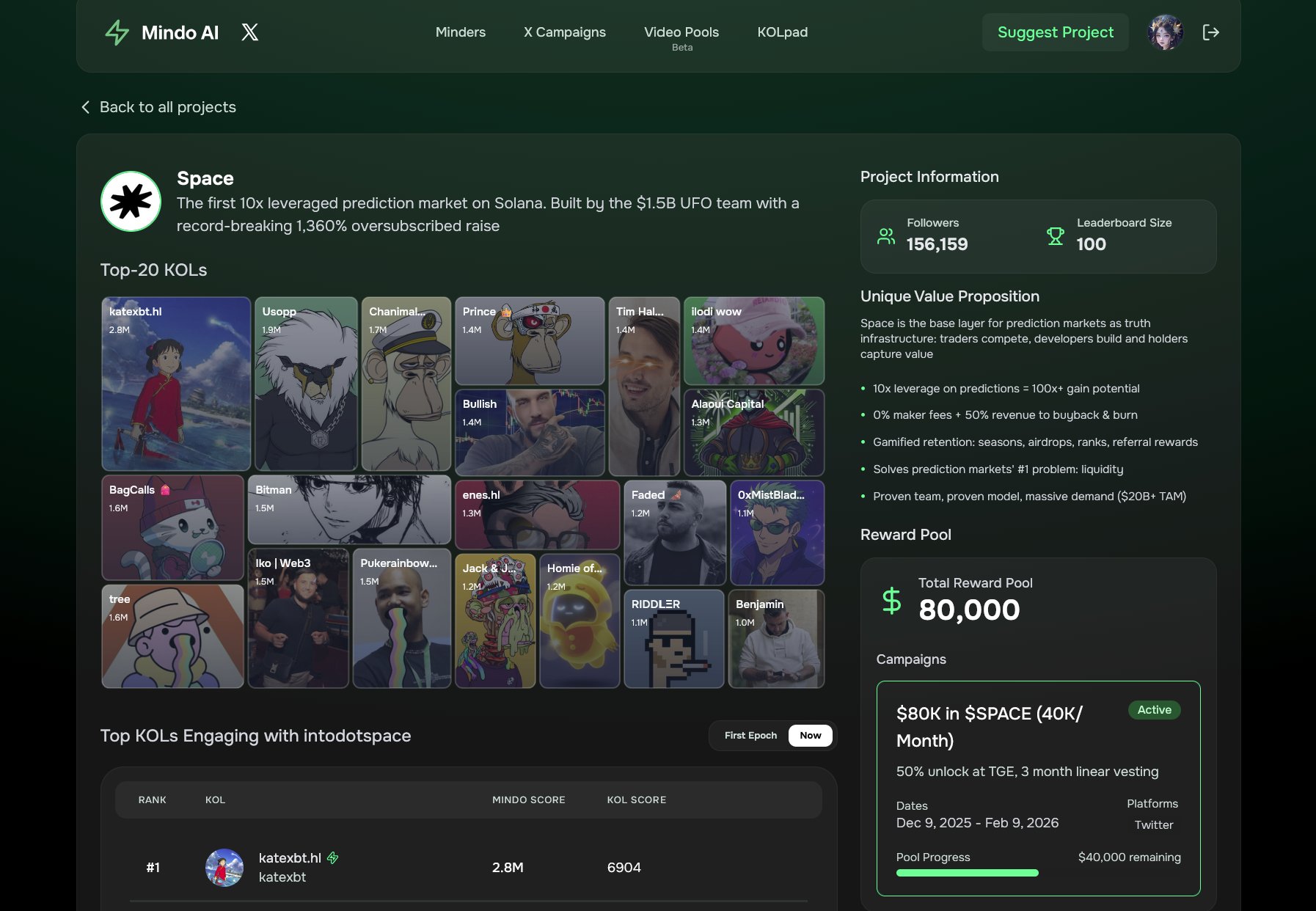
Task: Click the Leaderboard Size trophy icon
Action: pos(1056,236)
